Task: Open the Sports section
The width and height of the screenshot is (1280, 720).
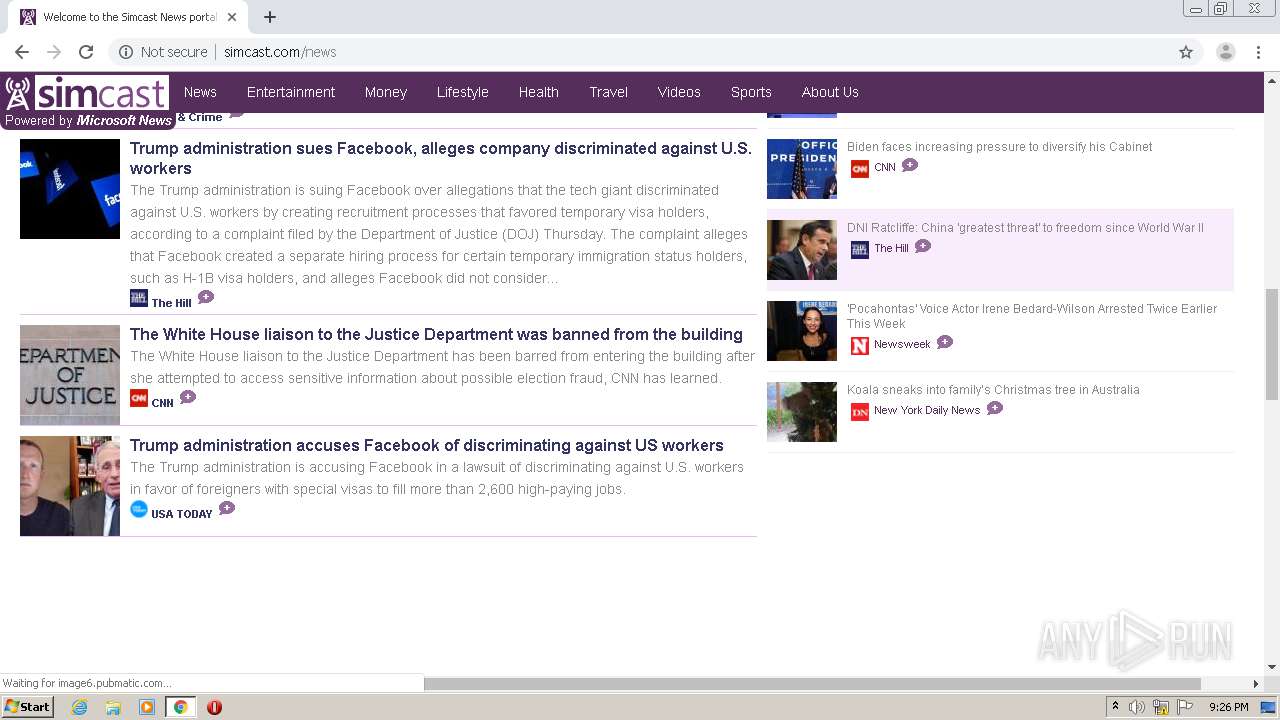Action: 751,92
